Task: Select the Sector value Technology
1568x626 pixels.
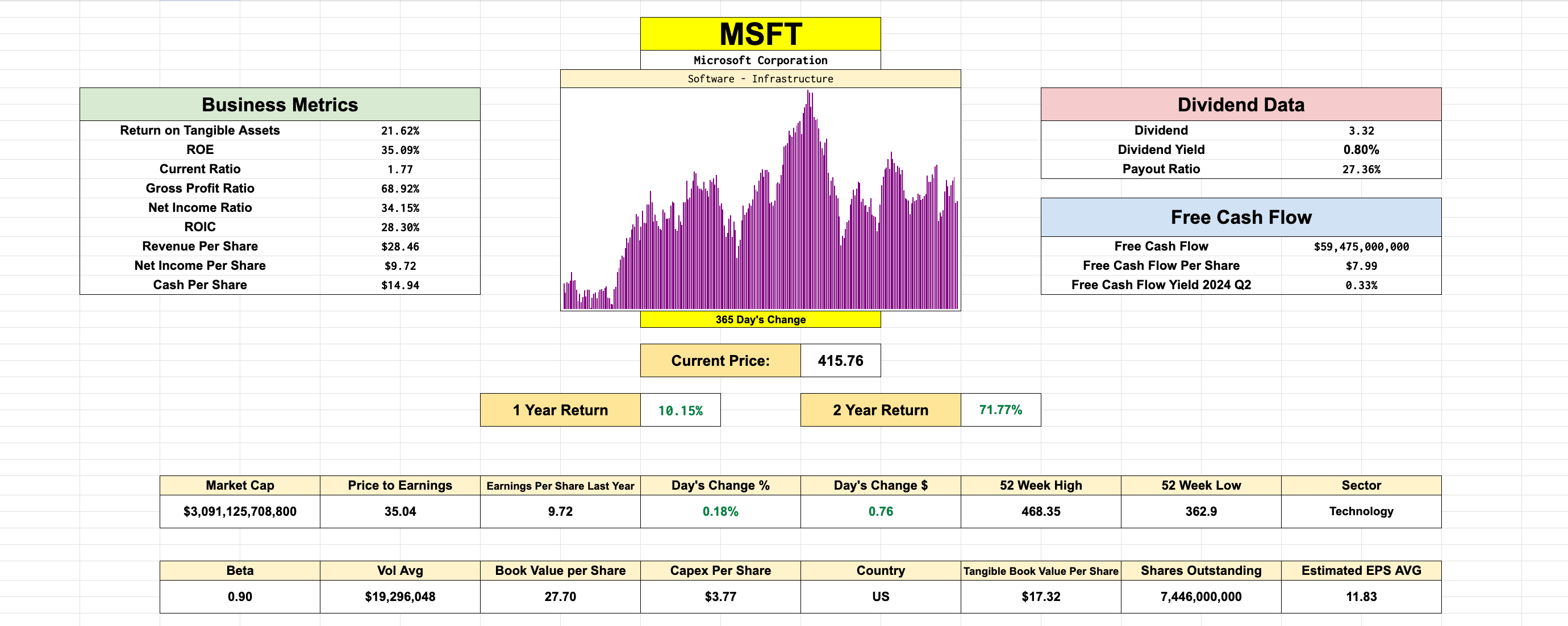Action: tap(1361, 512)
